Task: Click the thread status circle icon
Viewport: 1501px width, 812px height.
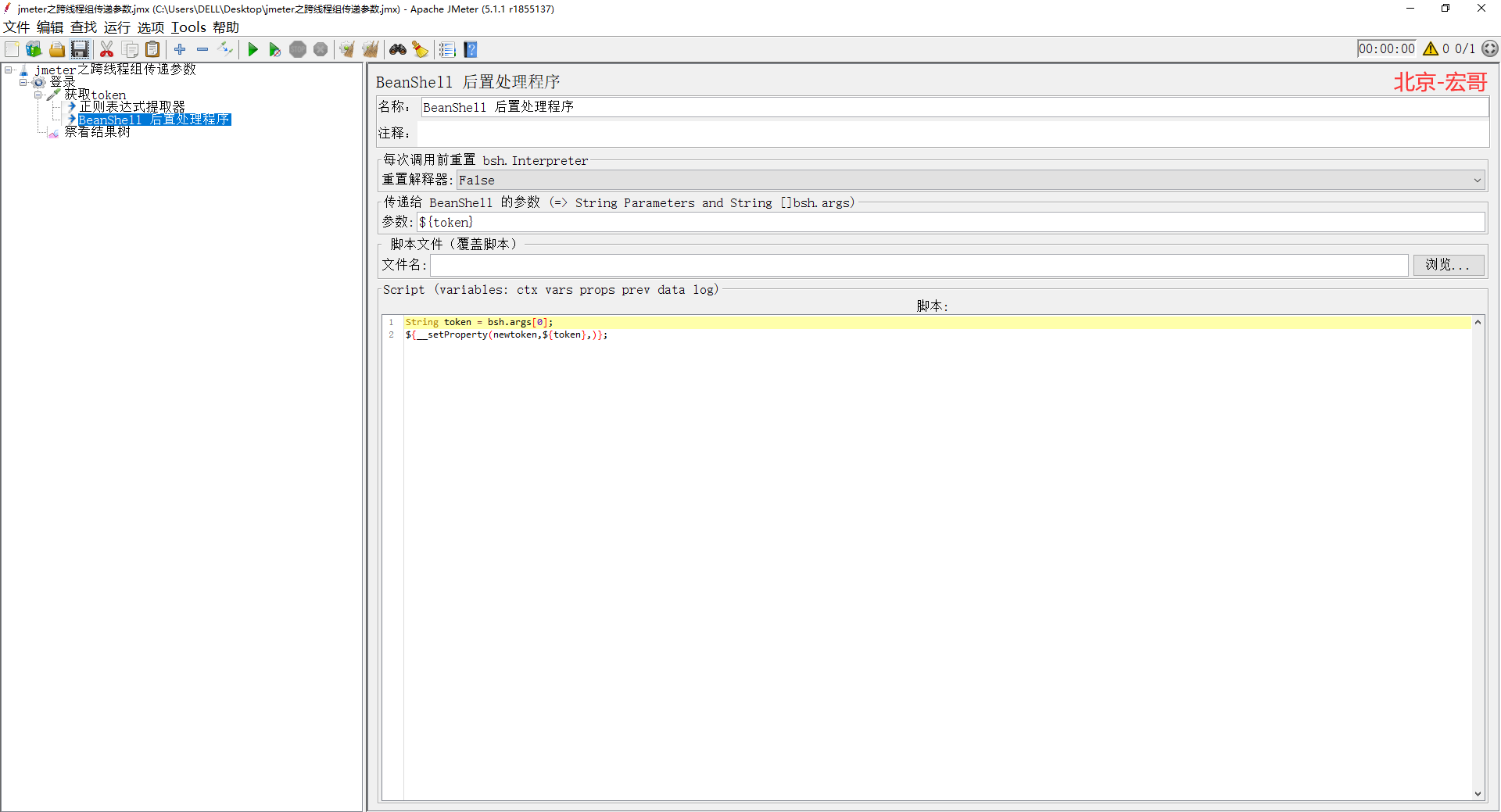Action: [x=1490, y=48]
